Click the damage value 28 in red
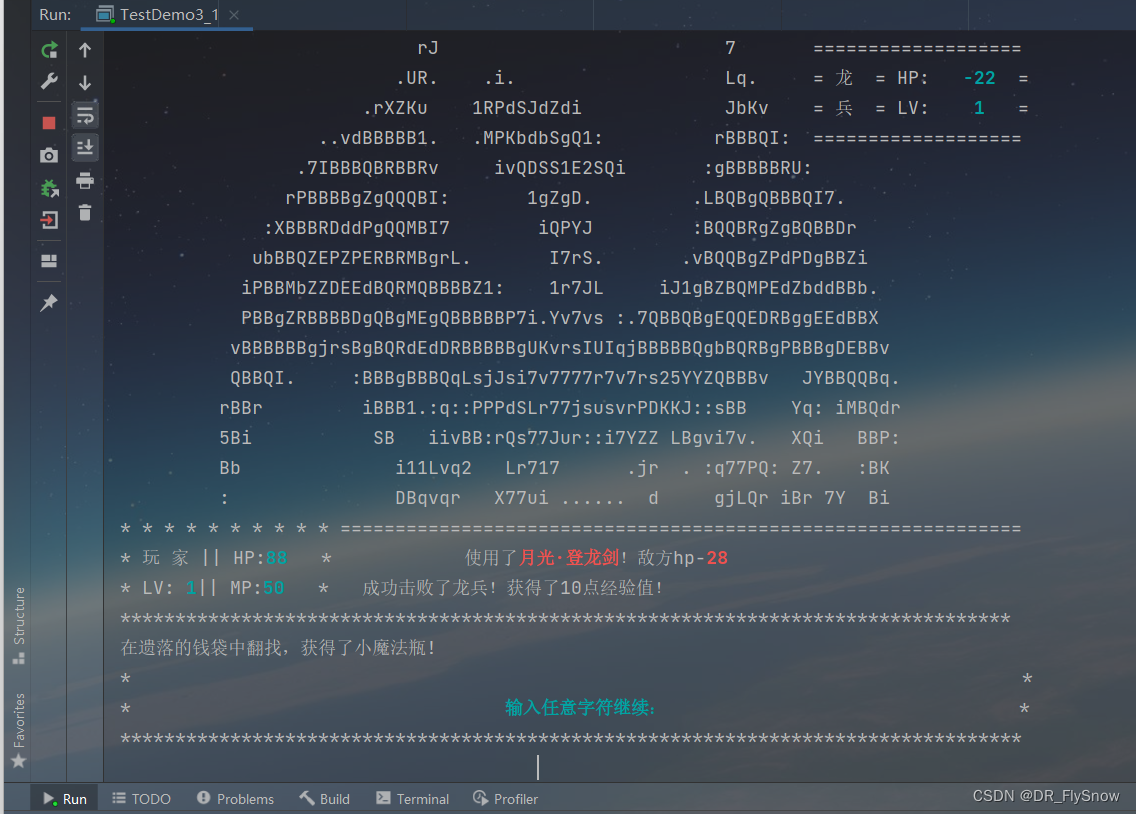Image resolution: width=1136 pixels, height=814 pixels. point(717,558)
